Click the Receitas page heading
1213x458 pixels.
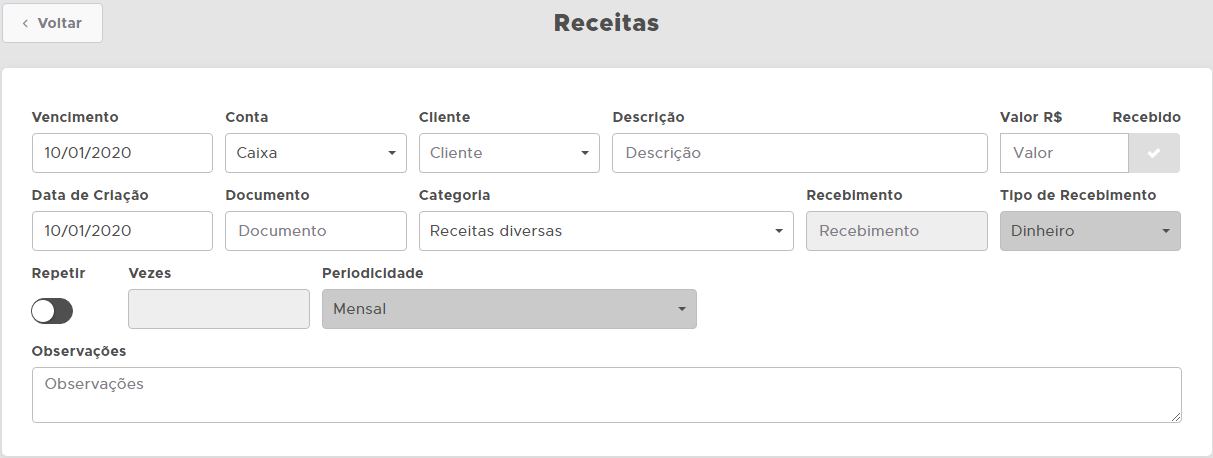coord(606,23)
